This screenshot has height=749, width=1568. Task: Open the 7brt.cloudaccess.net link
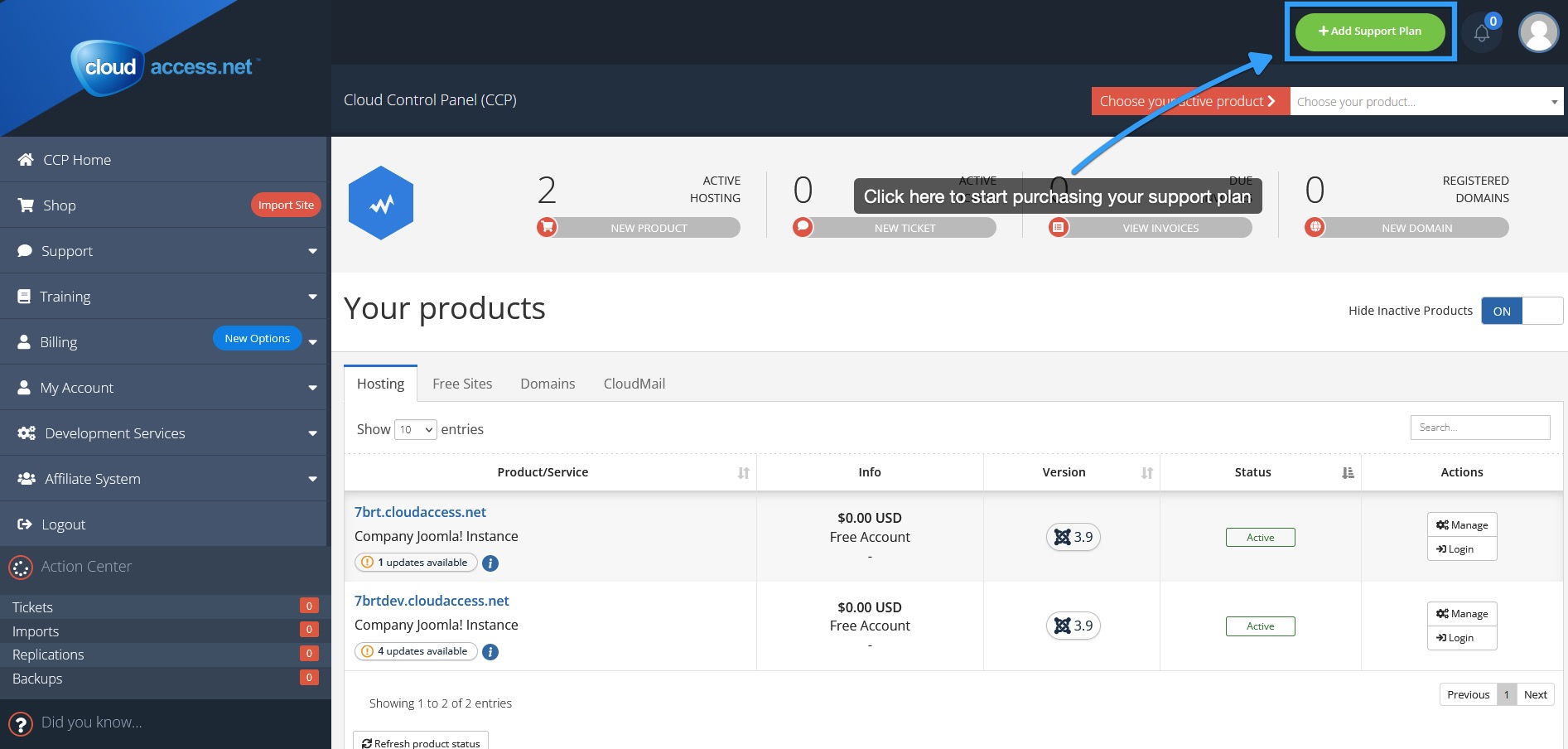click(x=420, y=512)
